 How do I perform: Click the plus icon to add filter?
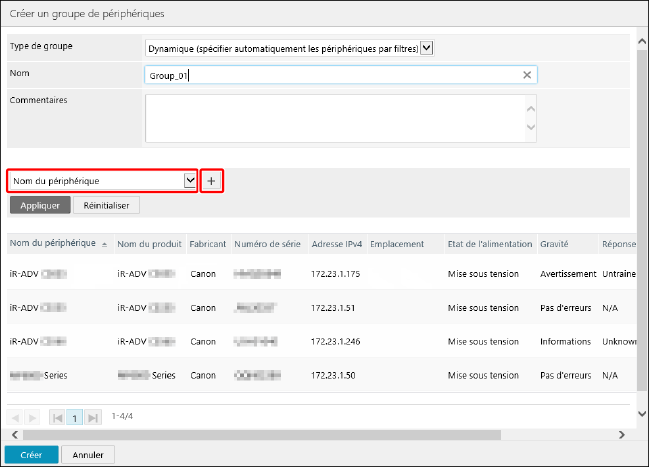point(211,181)
